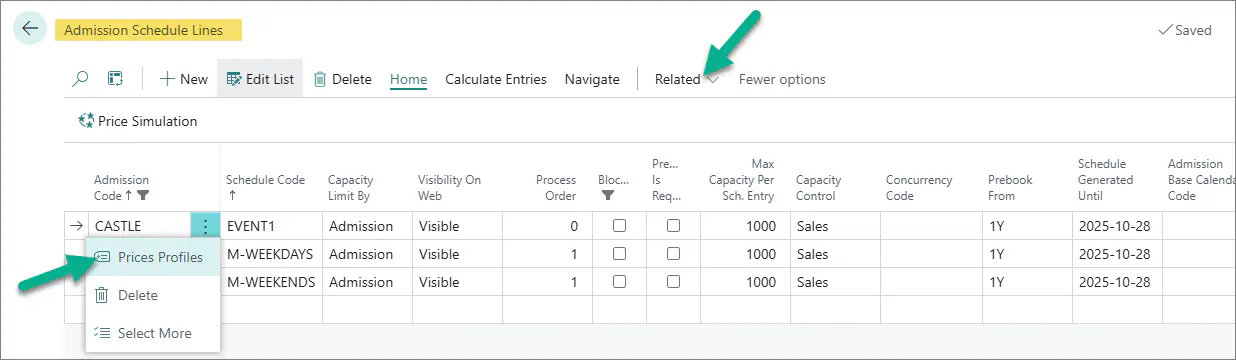Image resolution: width=1236 pixels, height=360 pixels.
Task: Click the three-dot menu on CASTLE row
Action: [205, 226]
